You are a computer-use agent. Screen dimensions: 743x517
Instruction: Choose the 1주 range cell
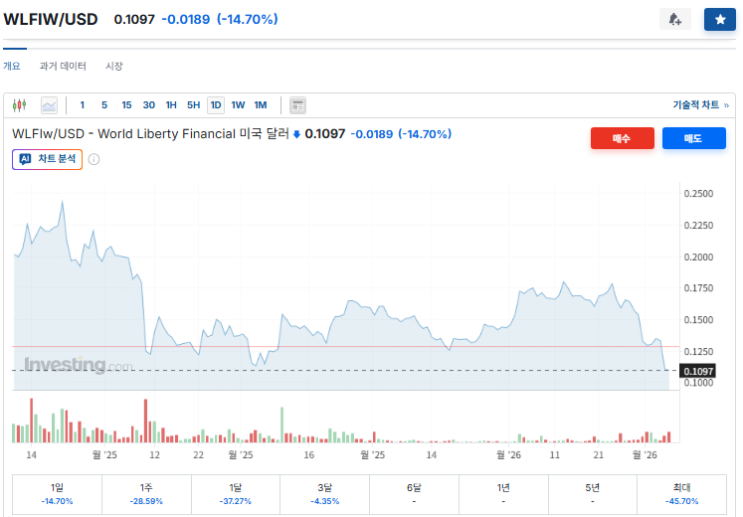146,494
